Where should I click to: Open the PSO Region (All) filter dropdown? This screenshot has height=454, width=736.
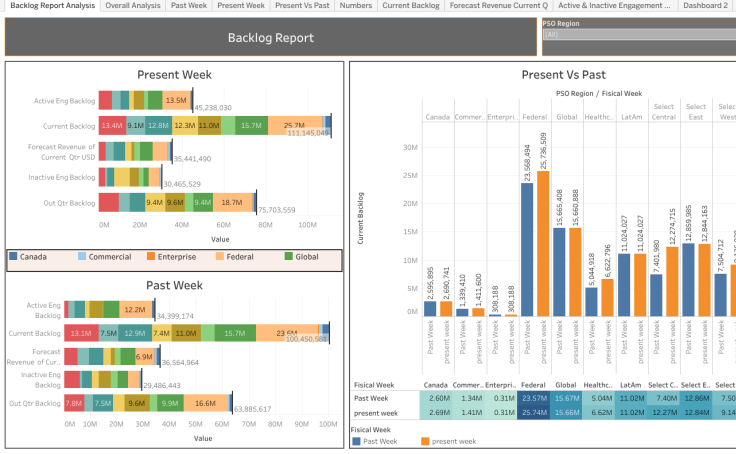639,34
